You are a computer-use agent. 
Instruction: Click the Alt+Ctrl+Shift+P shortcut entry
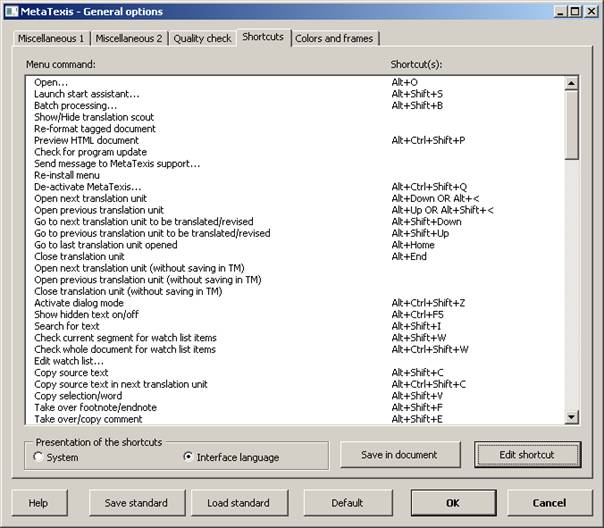[428, 140]
